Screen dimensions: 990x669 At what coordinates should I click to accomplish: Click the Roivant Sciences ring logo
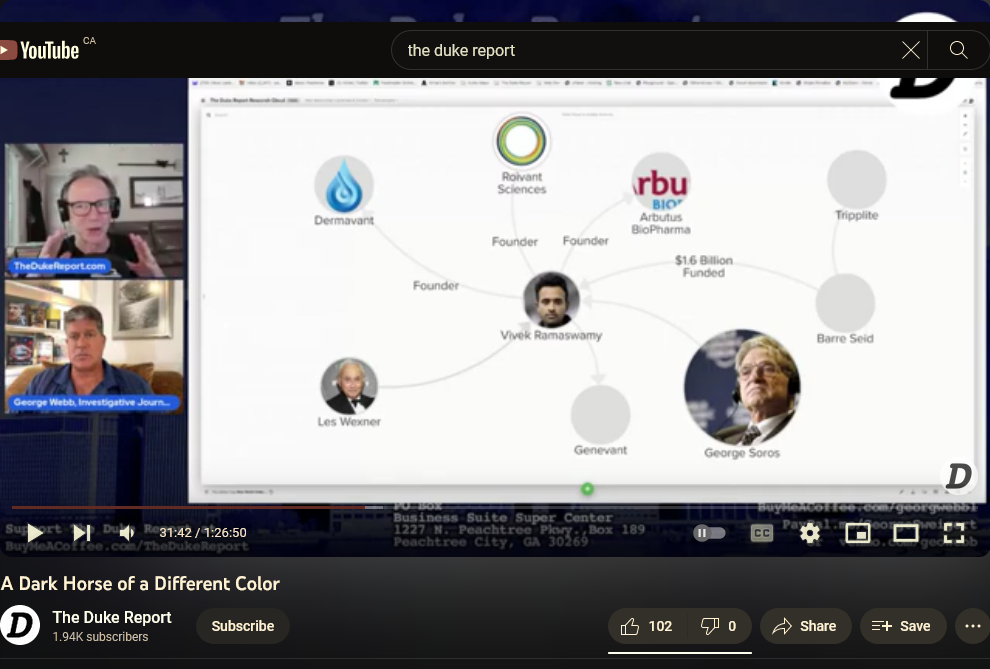[x=522, y=141]
